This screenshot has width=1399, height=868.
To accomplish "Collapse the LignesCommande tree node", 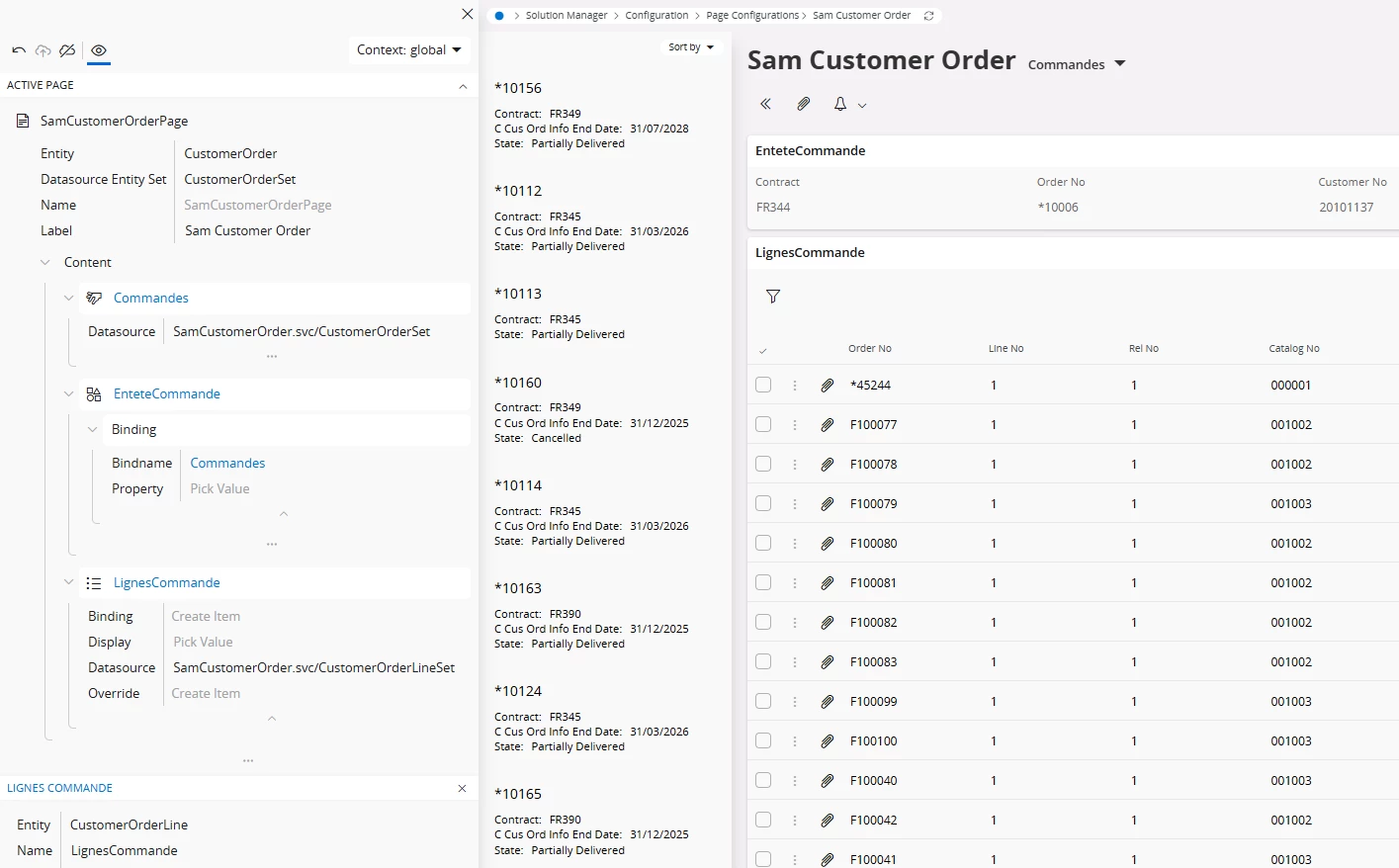I will coord(68,582).
